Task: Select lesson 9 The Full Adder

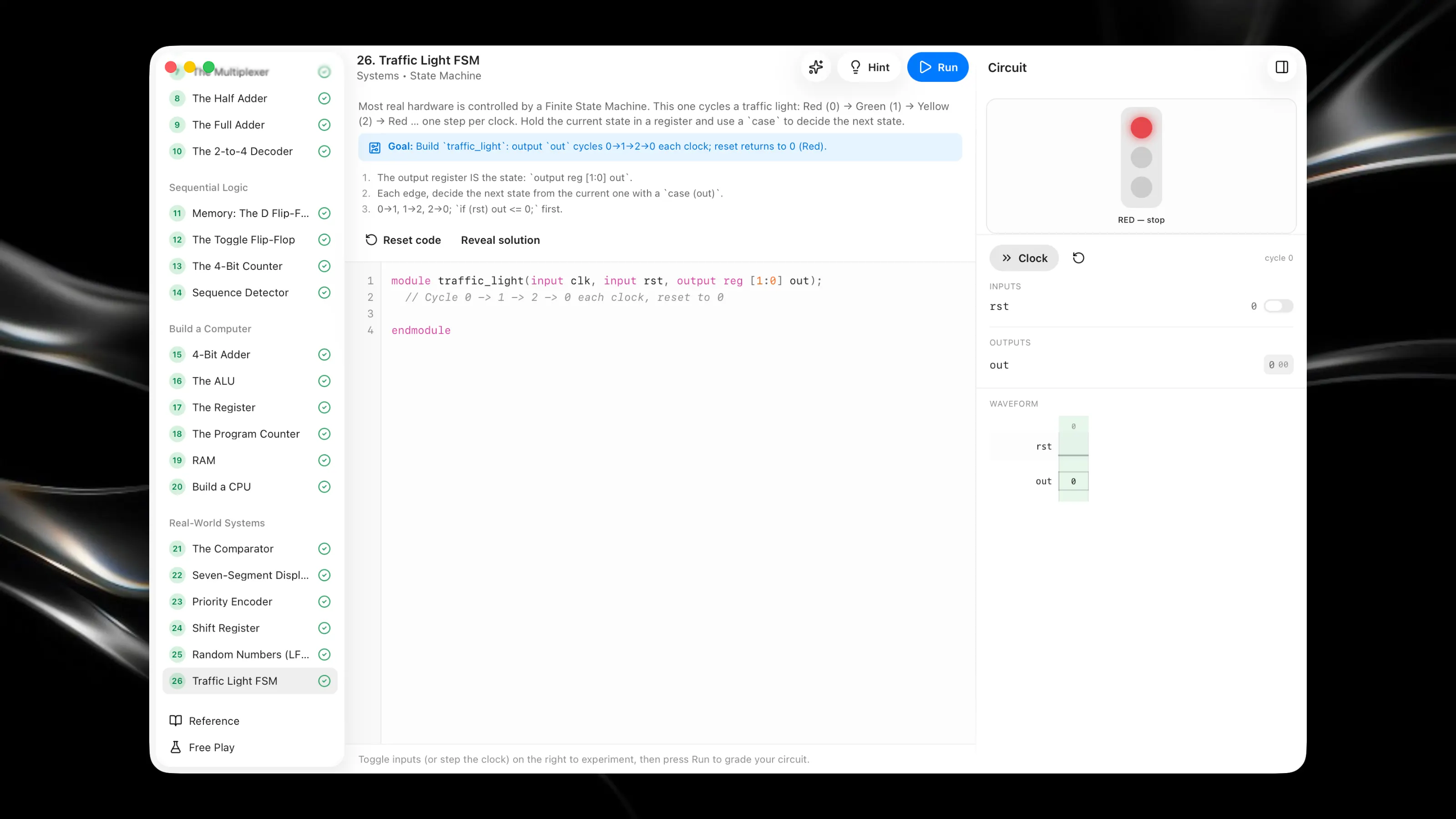Action: [x=250, y=124]
